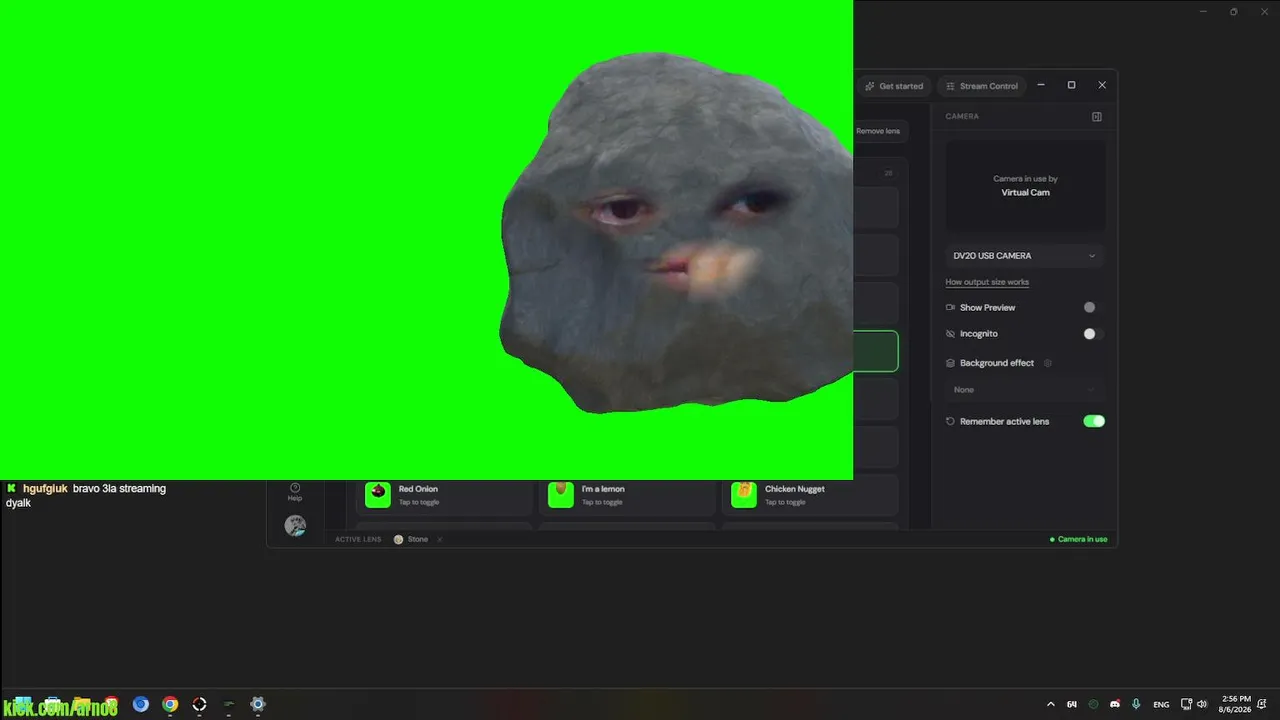Image resolution: width=1280 pixels, height=720 pixels.
Task: Open Stream Control
Action: [982, 86]
